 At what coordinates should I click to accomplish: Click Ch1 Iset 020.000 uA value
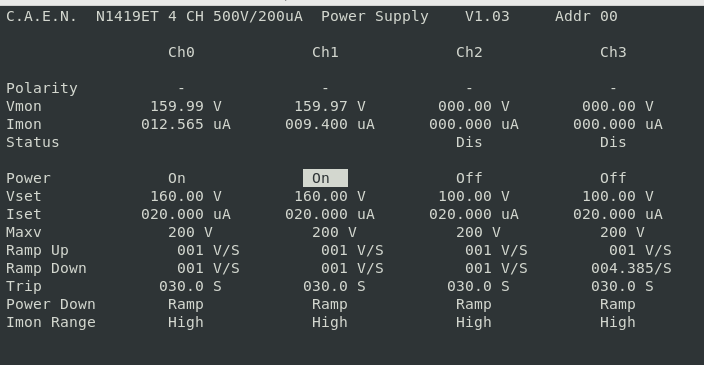[330, 214]
